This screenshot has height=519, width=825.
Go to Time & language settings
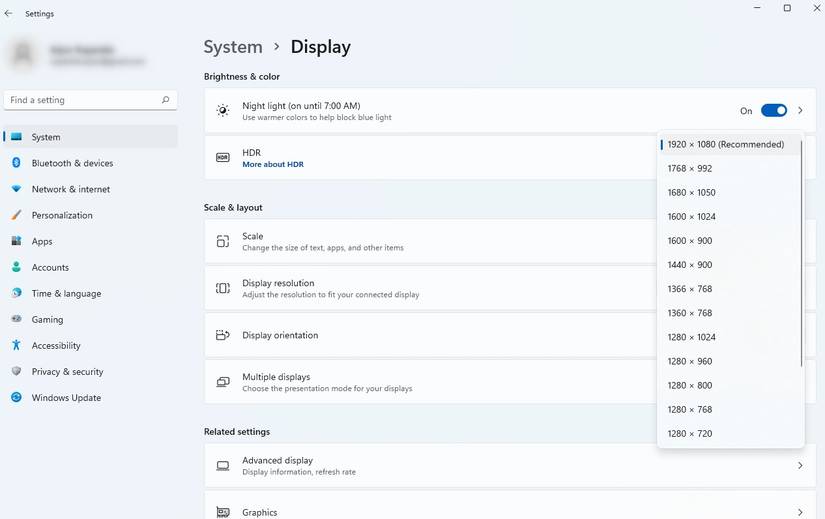pos(66,293)
